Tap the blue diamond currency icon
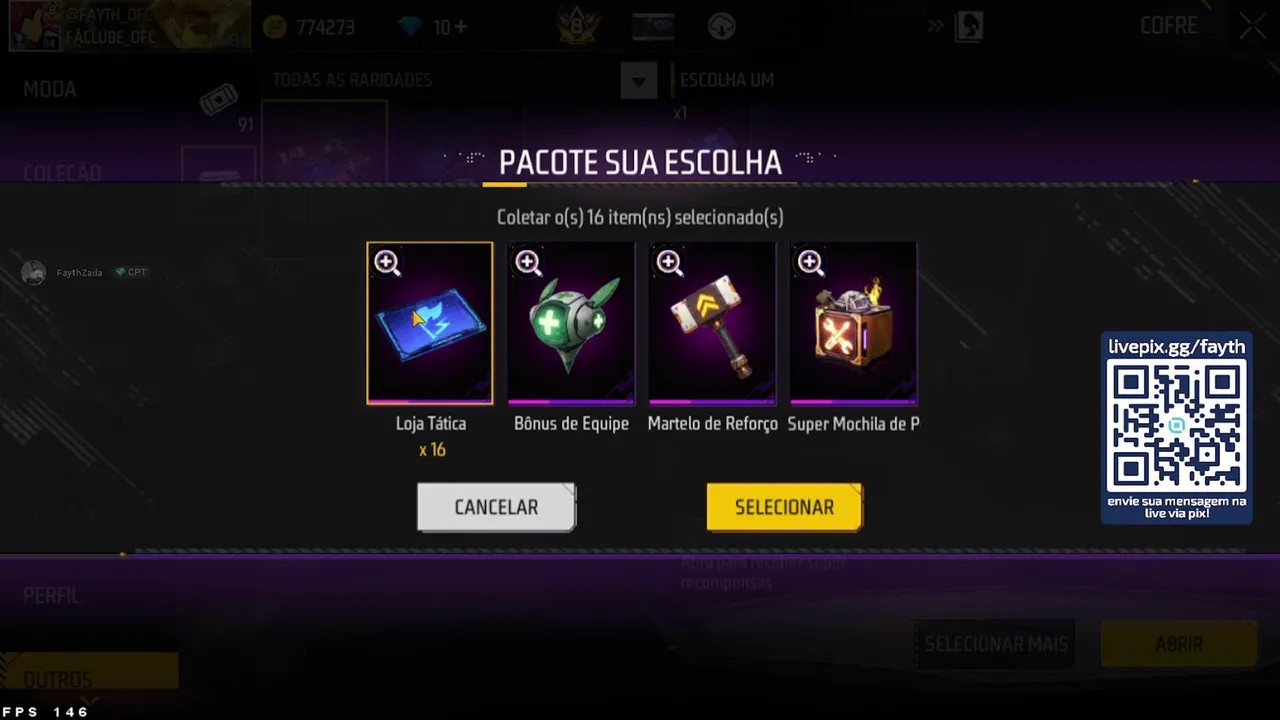 pos(411,27)
